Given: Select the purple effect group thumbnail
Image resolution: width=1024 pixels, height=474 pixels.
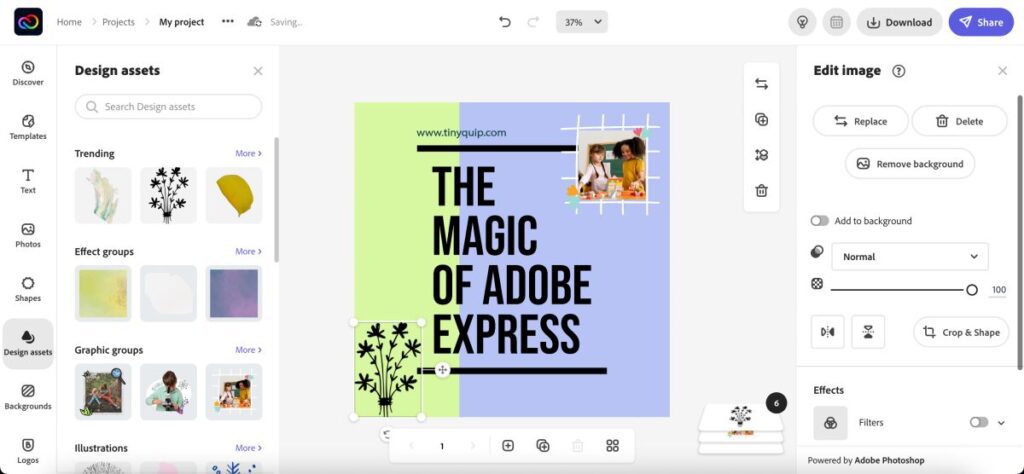Looking at the screenshot, I should 234,293.
